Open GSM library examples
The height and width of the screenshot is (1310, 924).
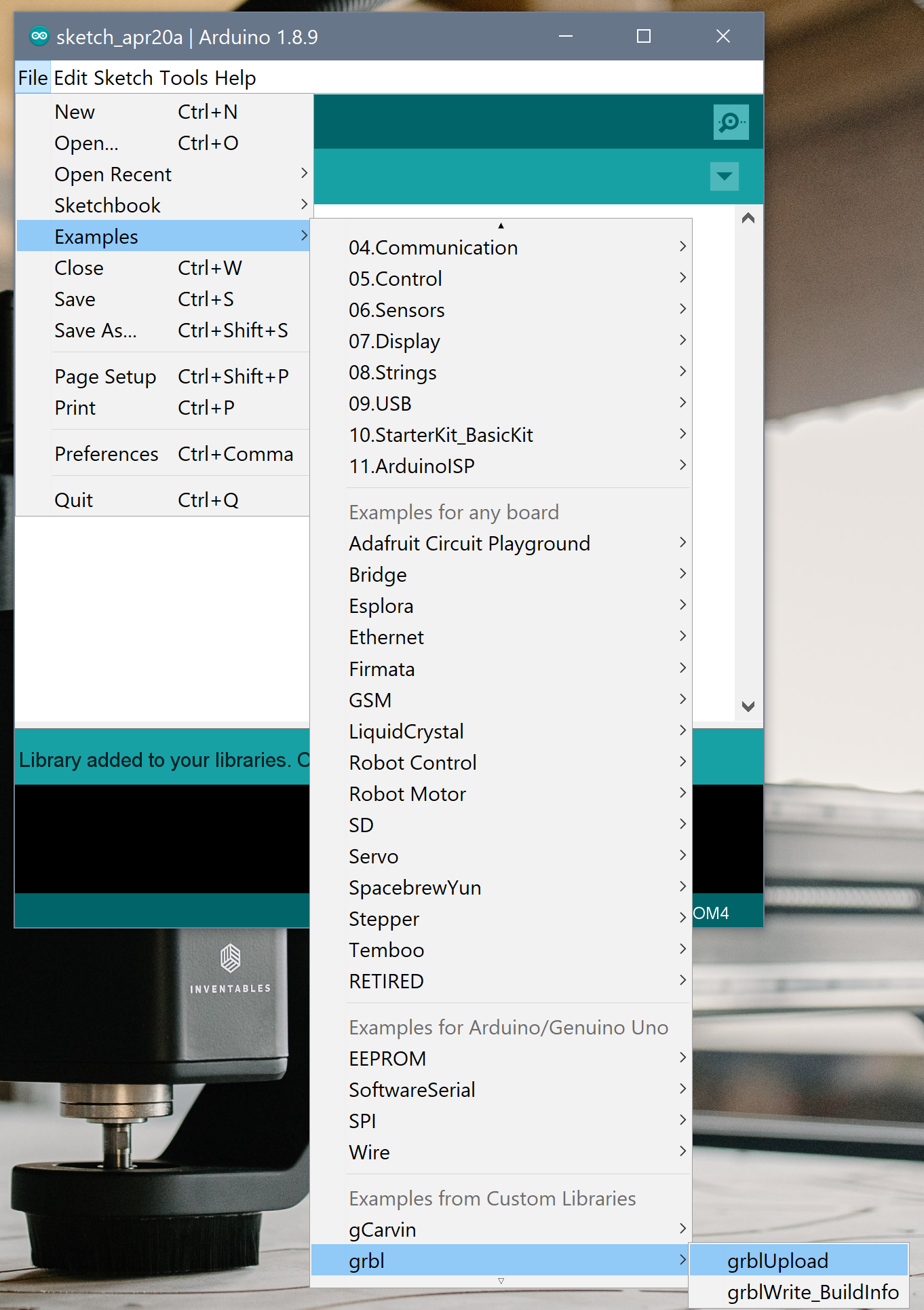pyautogui.click(x=501, y=700)
